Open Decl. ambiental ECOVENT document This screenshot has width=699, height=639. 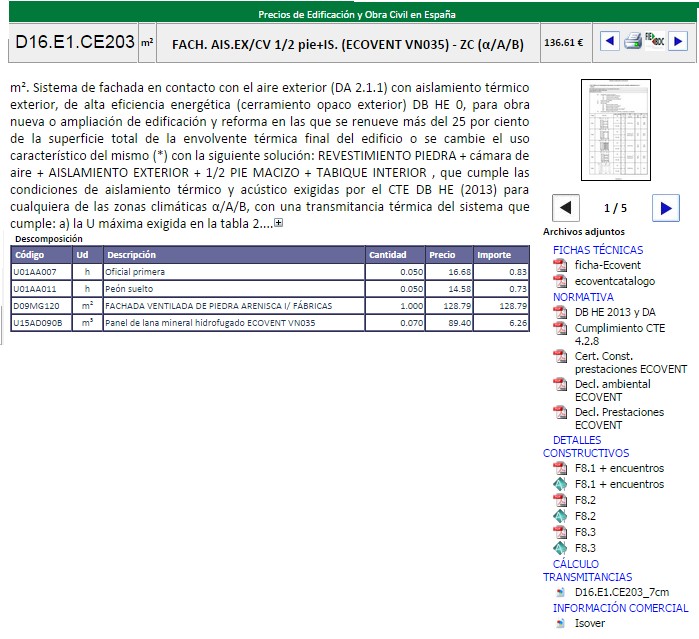613,391
